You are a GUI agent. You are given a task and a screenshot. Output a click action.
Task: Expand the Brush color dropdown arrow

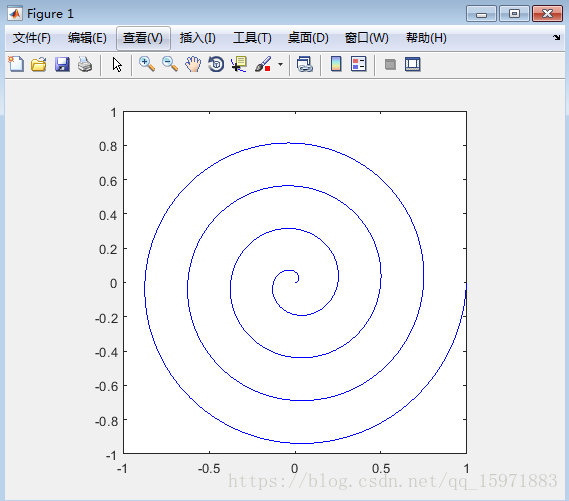pyautogui.click(x=280, y=65)
